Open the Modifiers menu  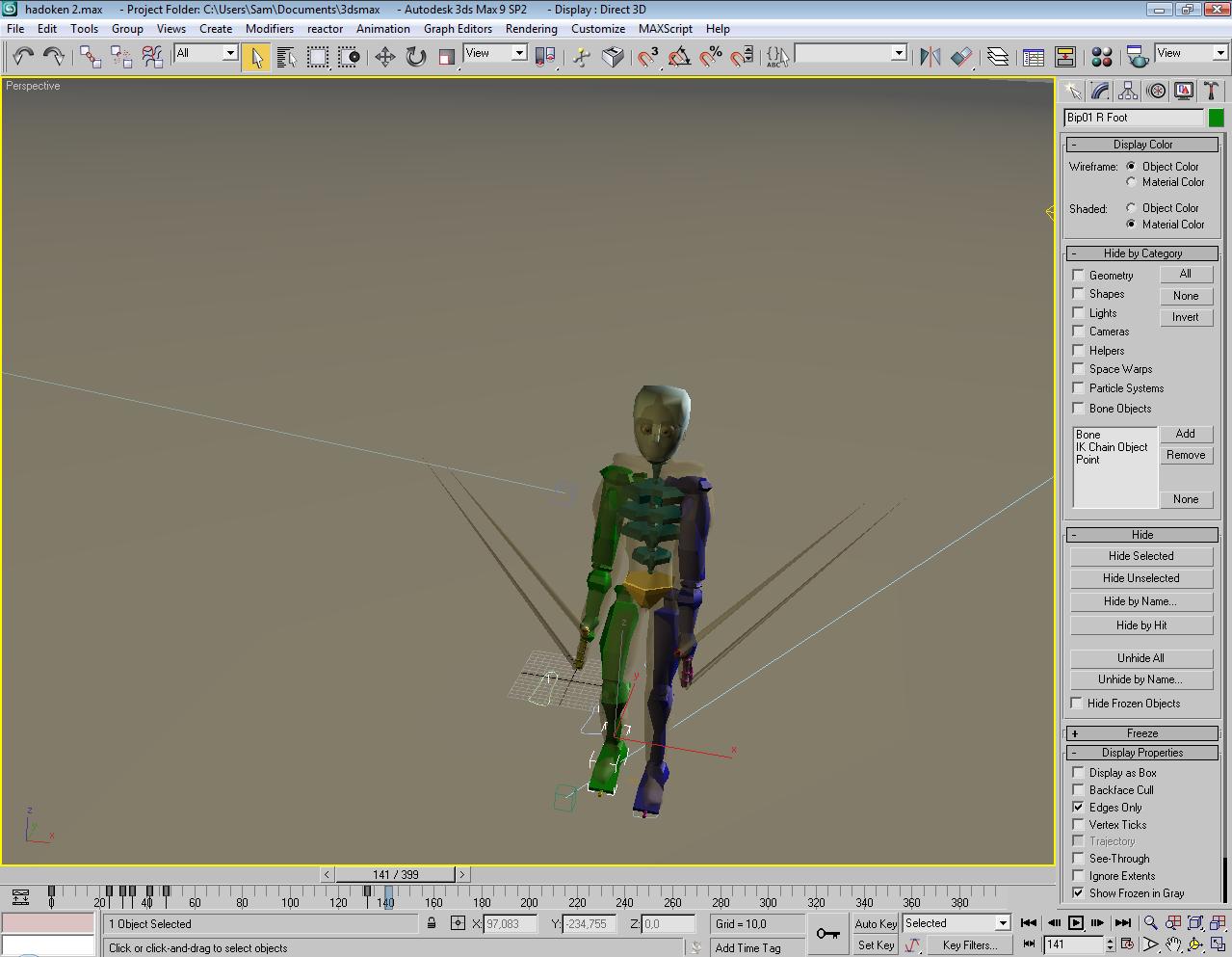click(270, 29)
